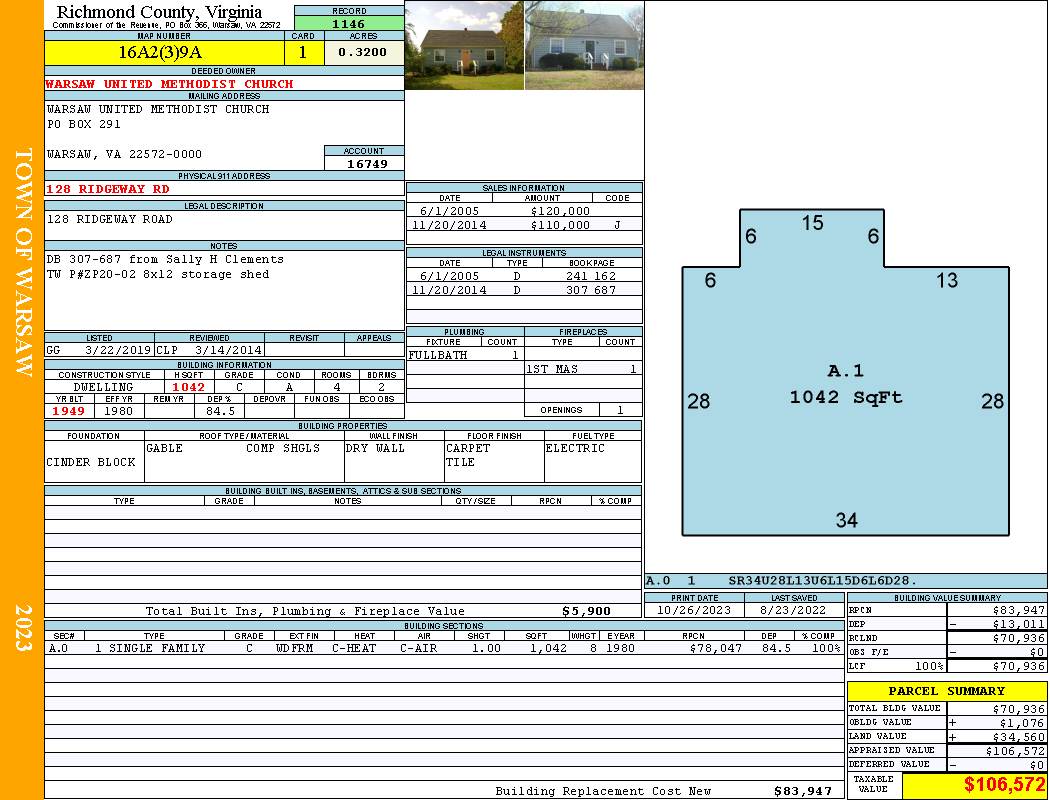Click the deeded owner name in red

click(x=170, y=84)
